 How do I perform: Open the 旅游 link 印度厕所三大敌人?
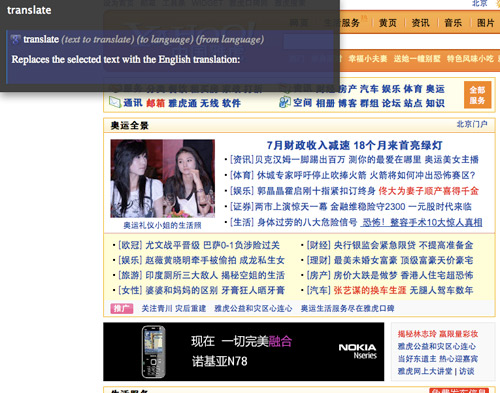click(x=182, y=275)
